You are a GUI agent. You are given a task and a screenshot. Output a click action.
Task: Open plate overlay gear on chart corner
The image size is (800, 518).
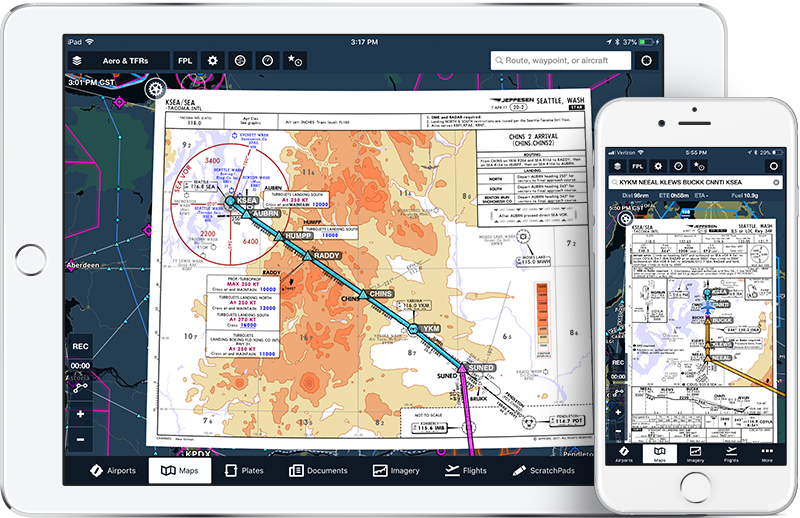(157, 89)
